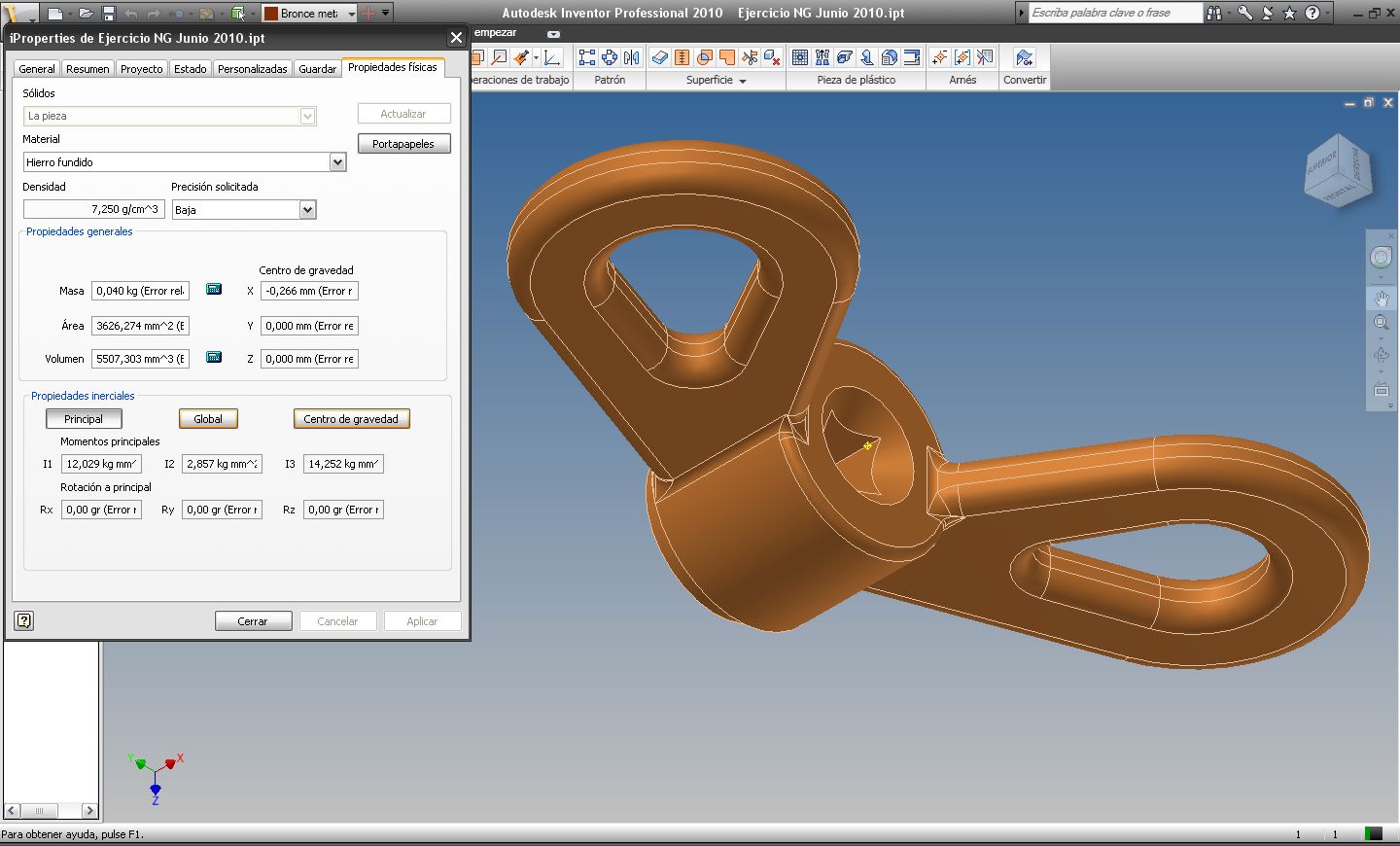Create a new file from quick access toolbar

pyautogui.click(x=56, y=14)
